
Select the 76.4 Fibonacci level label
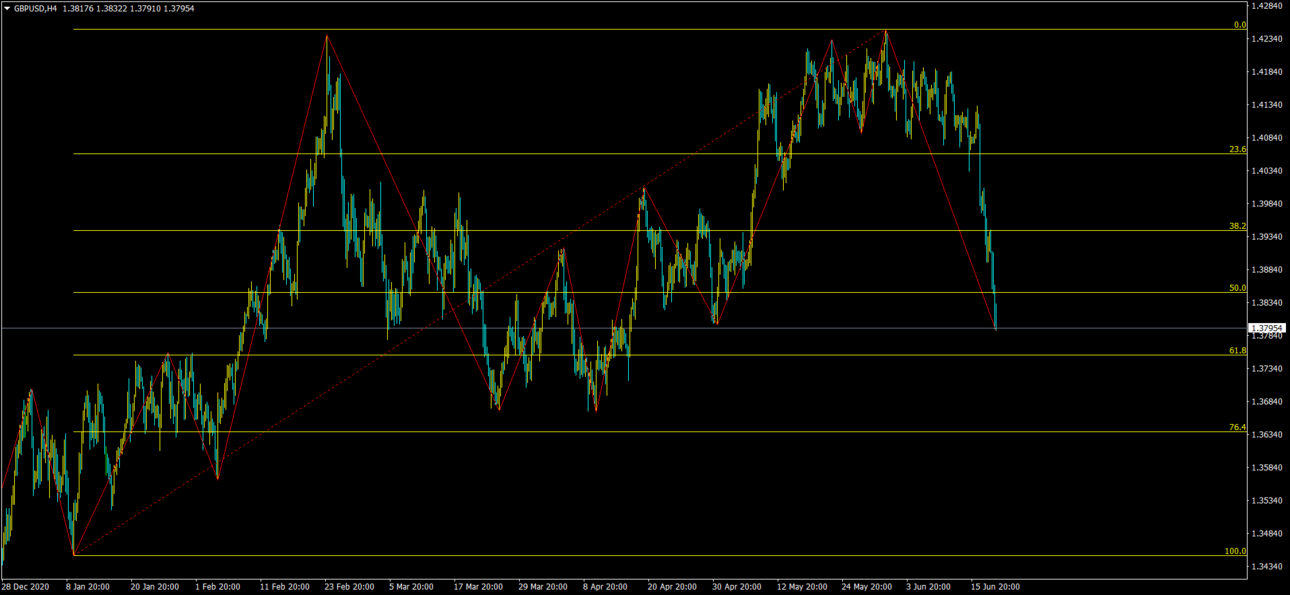click(1238, 427)
